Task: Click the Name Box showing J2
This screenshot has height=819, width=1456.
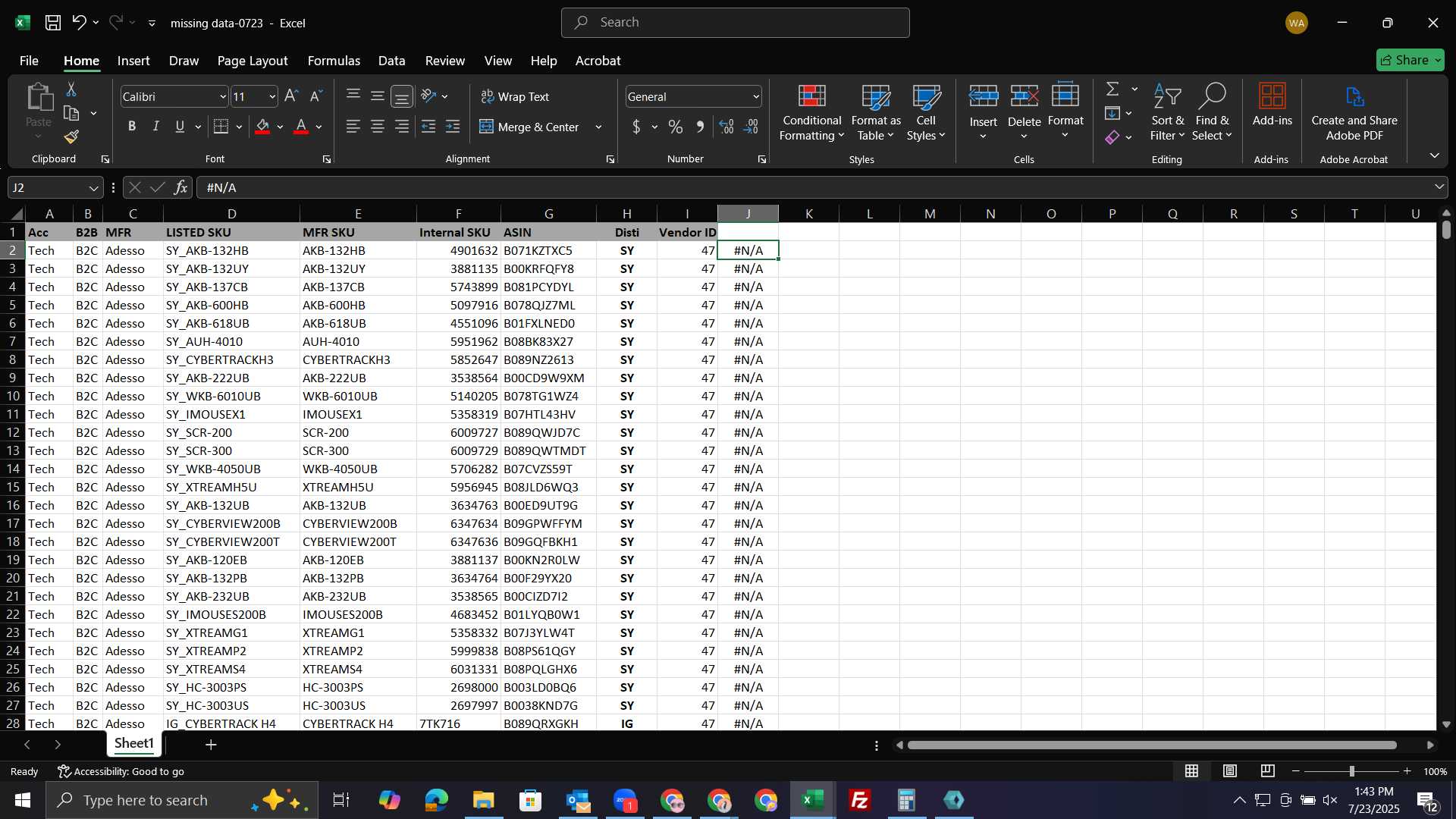Action: 55,187
